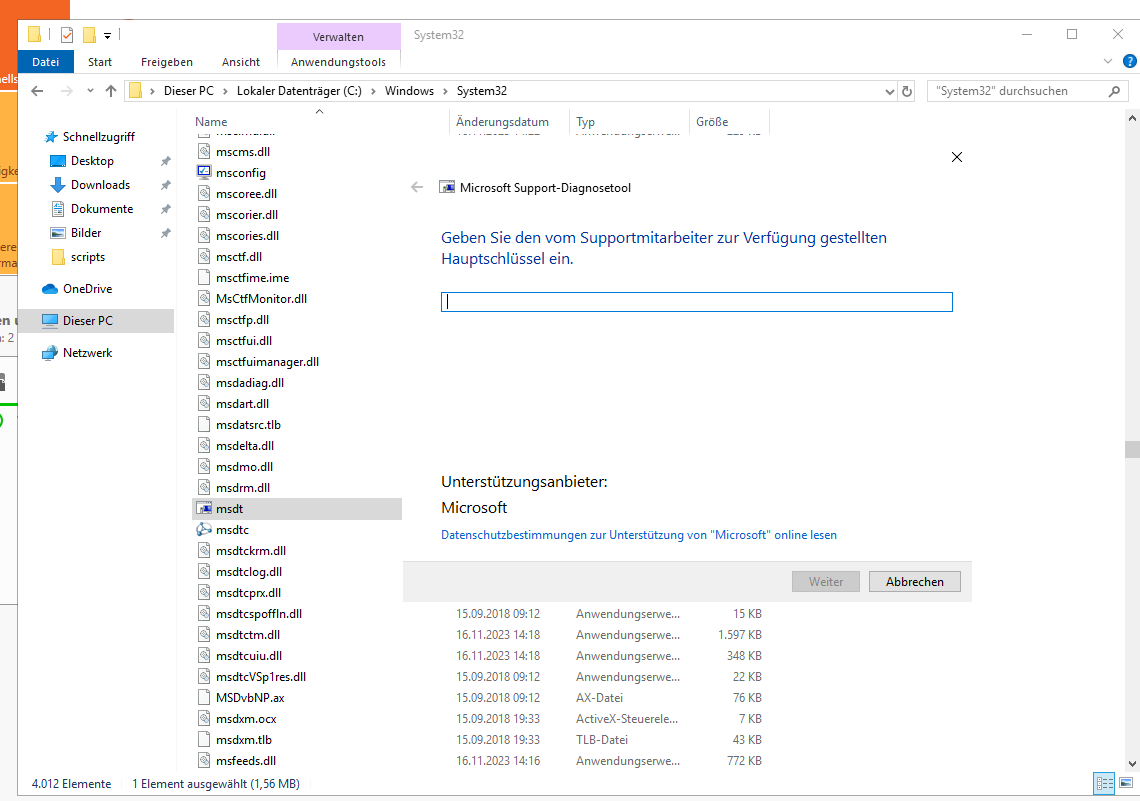
Task: Open the Datei menu
Action: (46, 62)
